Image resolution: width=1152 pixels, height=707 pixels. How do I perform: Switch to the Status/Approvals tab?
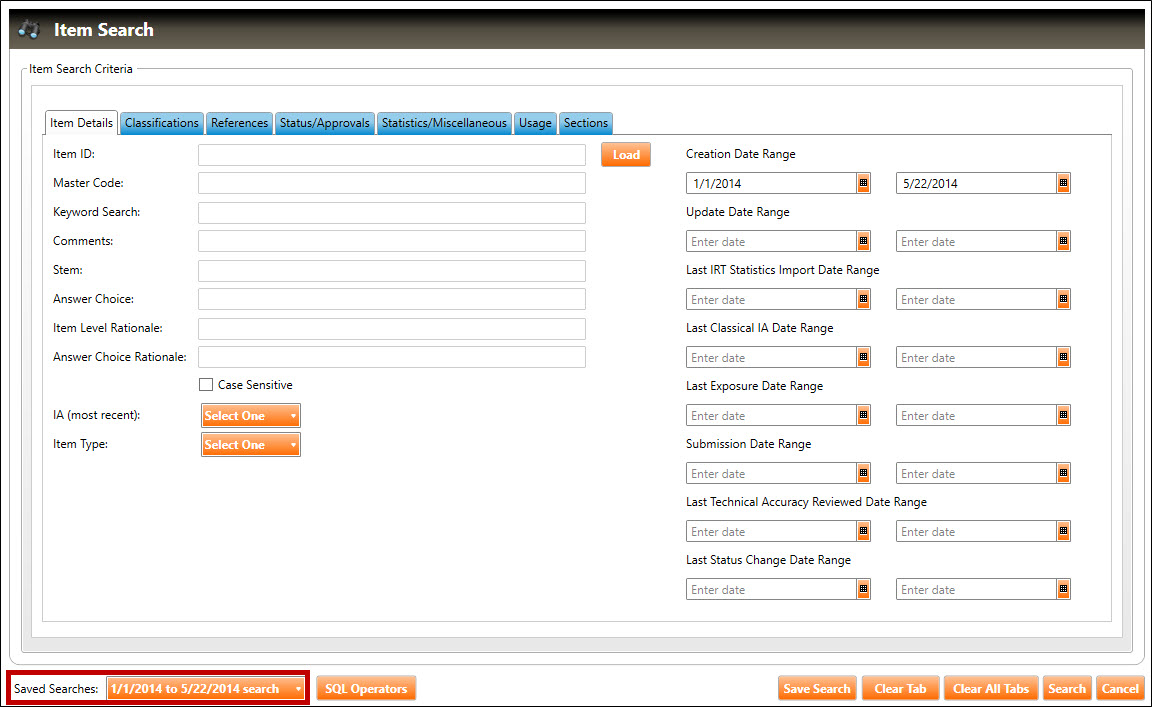[325, 123]
